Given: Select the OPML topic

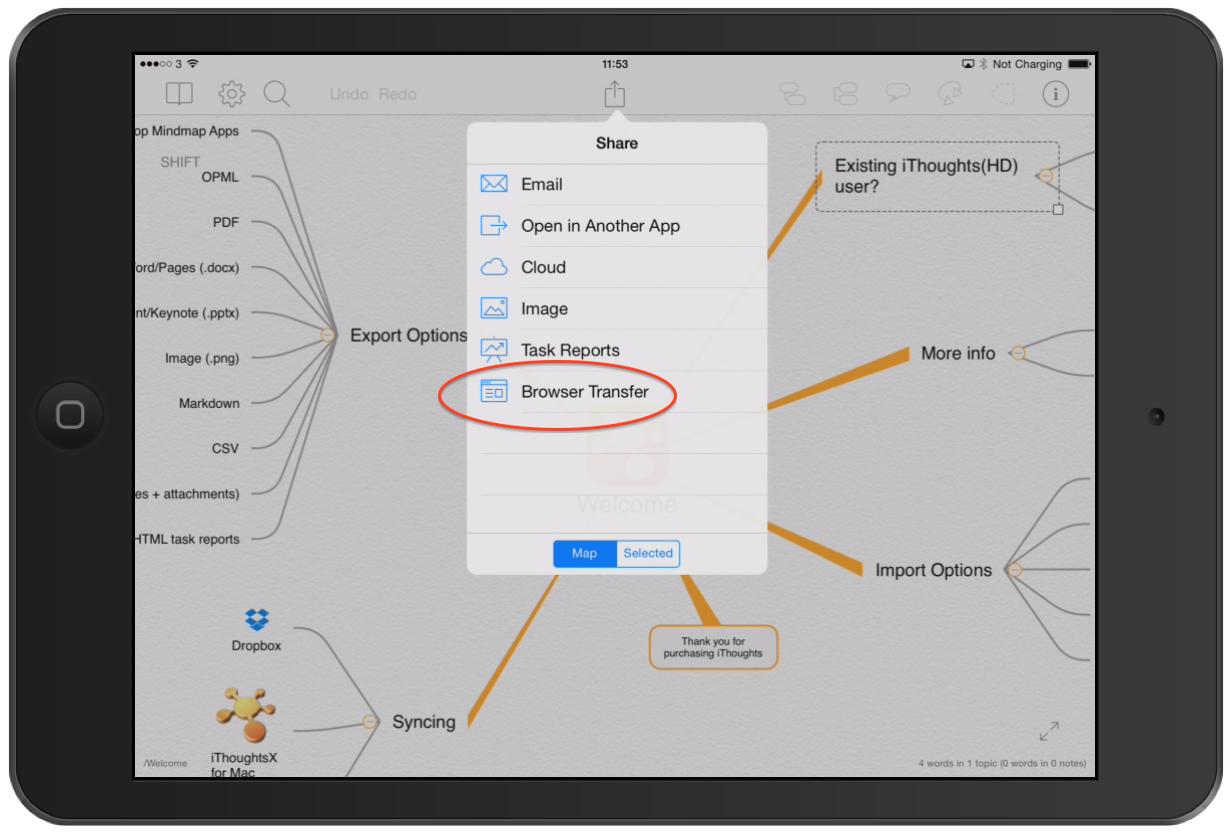Looking at the screenshot, I should 220,177.
